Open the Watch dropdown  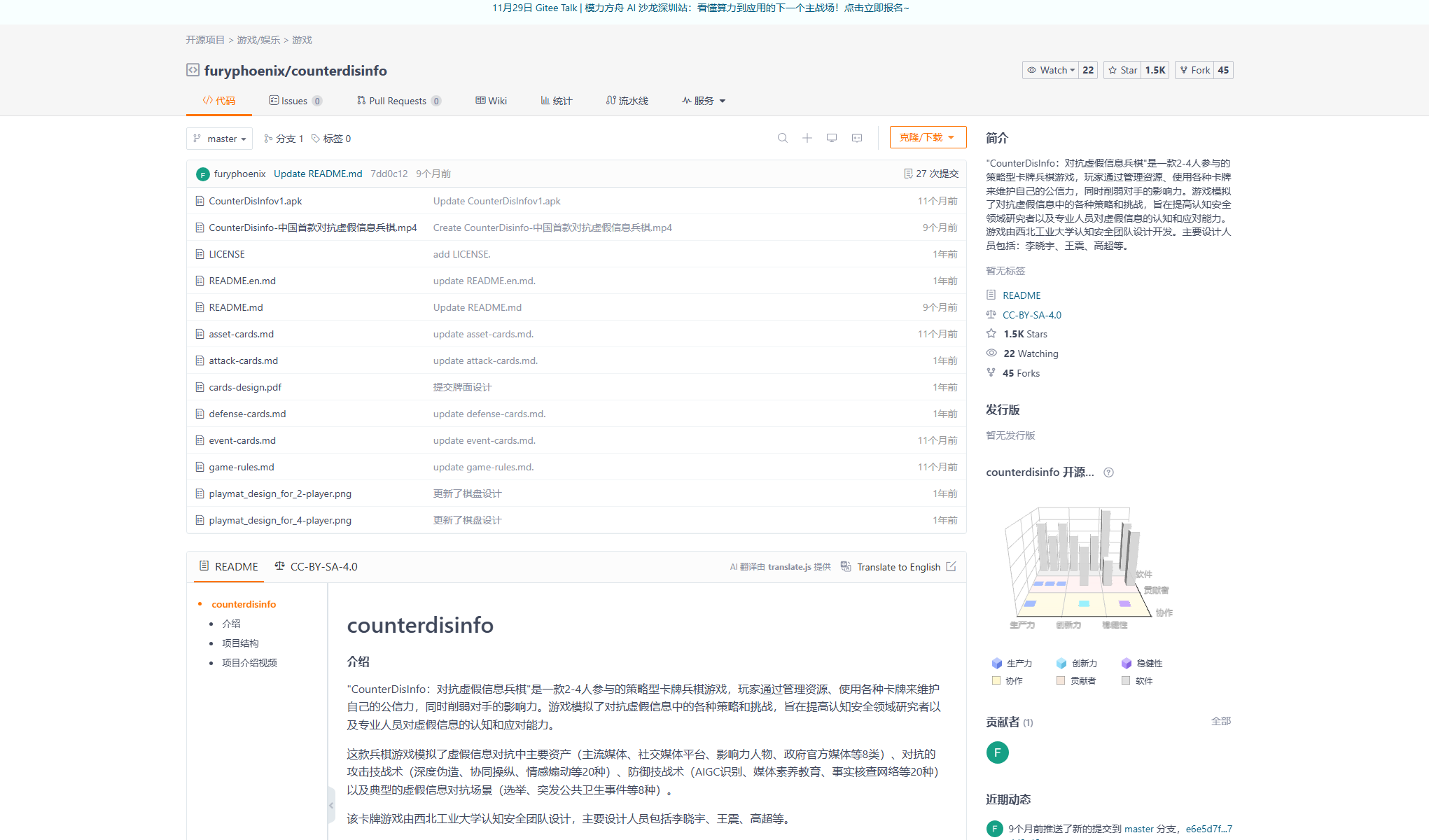pyautogui.click(x=1051, y=70)
